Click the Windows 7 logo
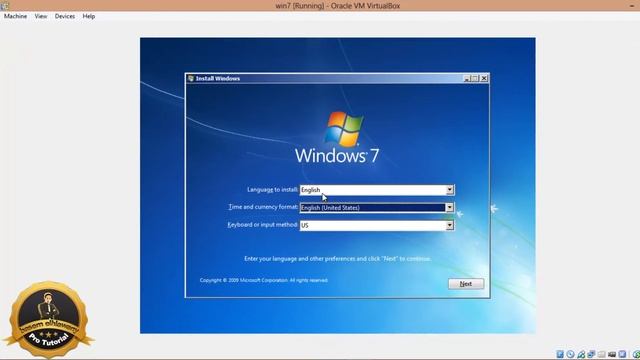Viewport: 640px width, 360px height. [337, 137]
